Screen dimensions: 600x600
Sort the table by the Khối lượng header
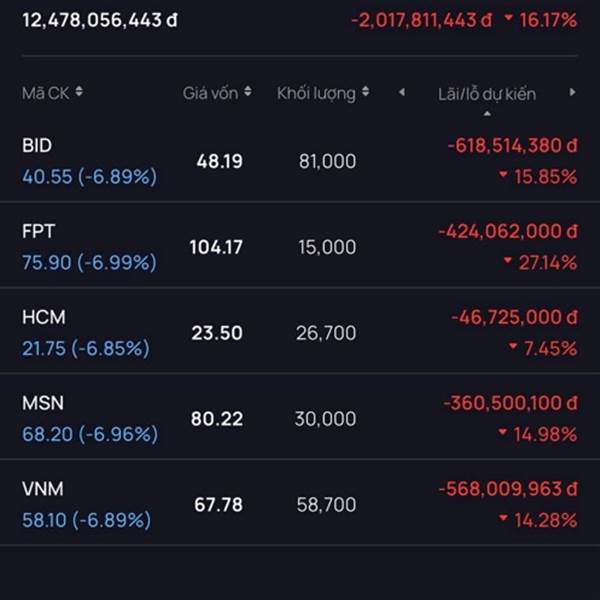click(316, 93)
